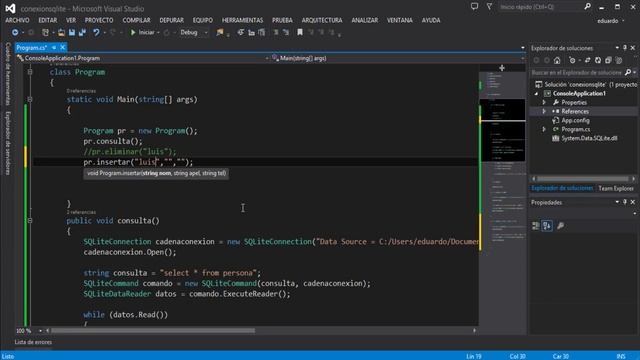Viewport: 640px width, 360px height.
Task: Start debugging with the green Iniciar button
Action: [142, 32]
